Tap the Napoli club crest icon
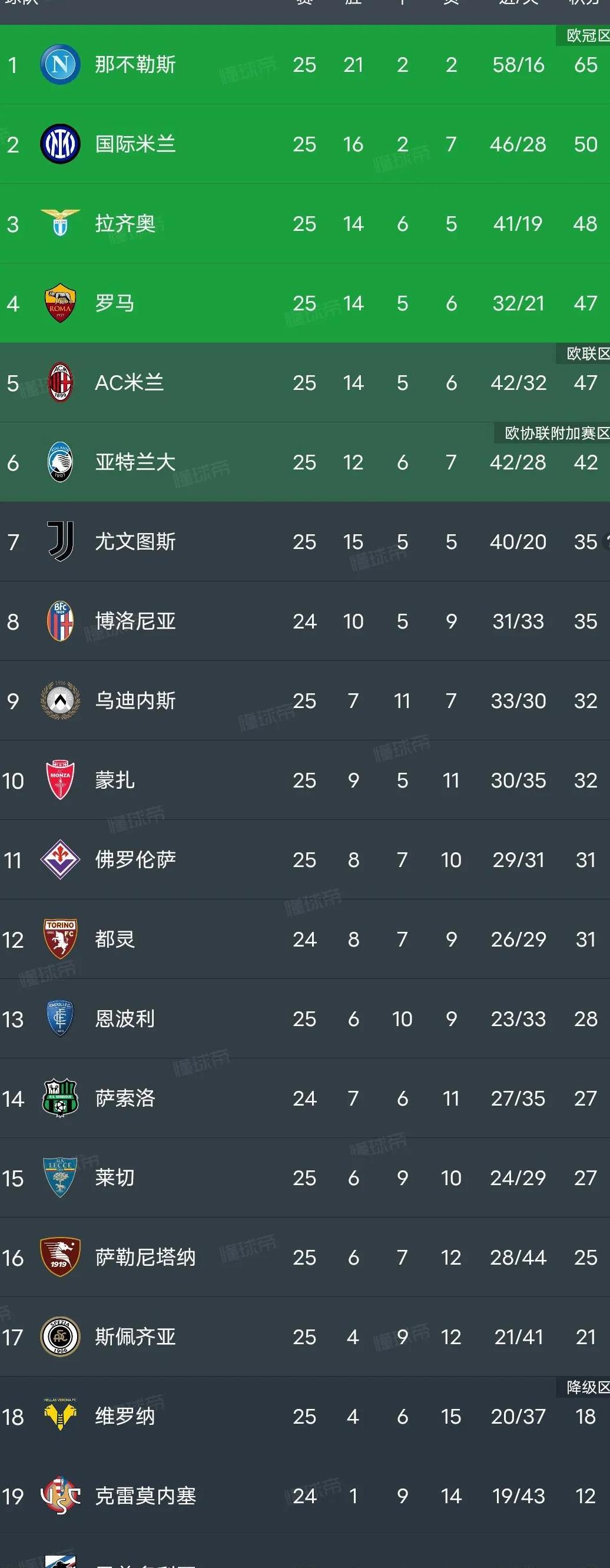Image resolution: width=610 pixels, height=1568 pixels. pyautogui.click(x=60, y=65)
